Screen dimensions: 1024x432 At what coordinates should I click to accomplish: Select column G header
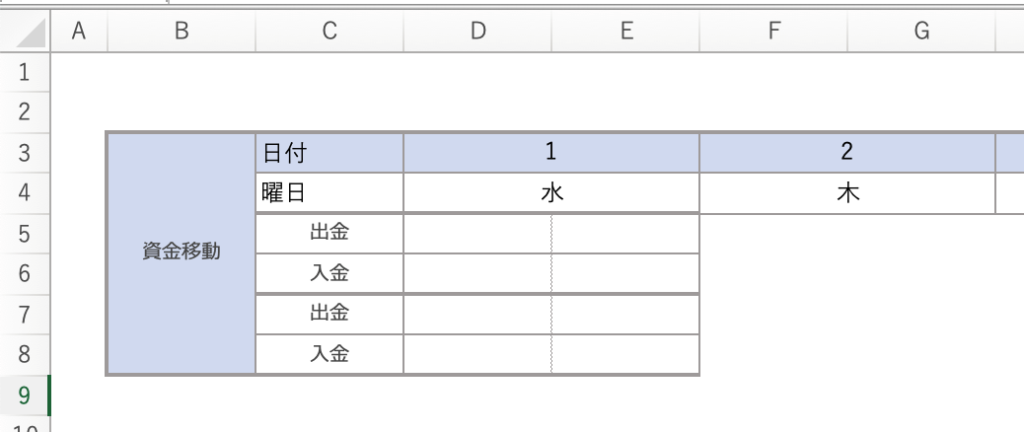[x=921, y=32]
